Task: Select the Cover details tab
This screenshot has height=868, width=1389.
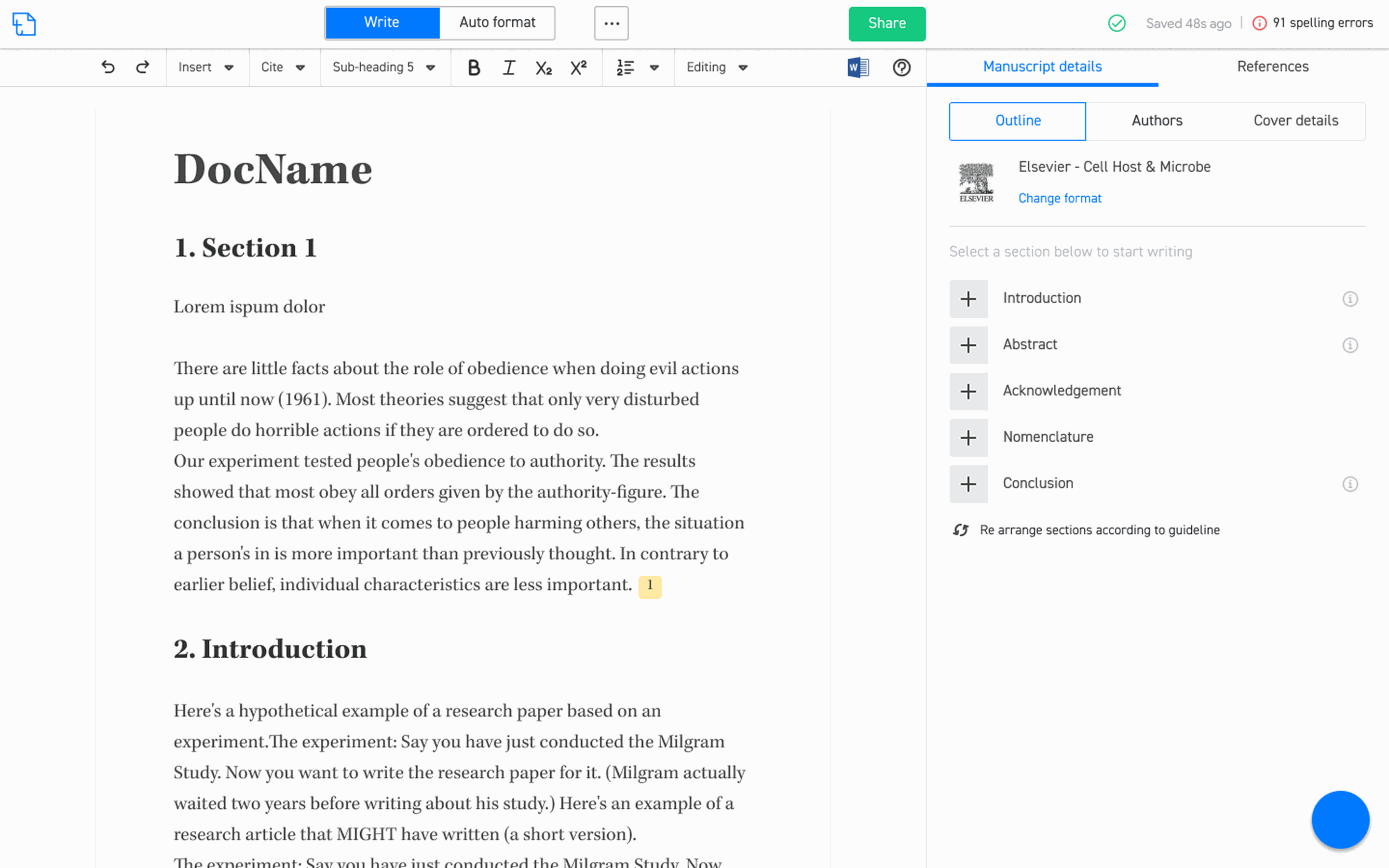Action: (x=1295, y=121)
